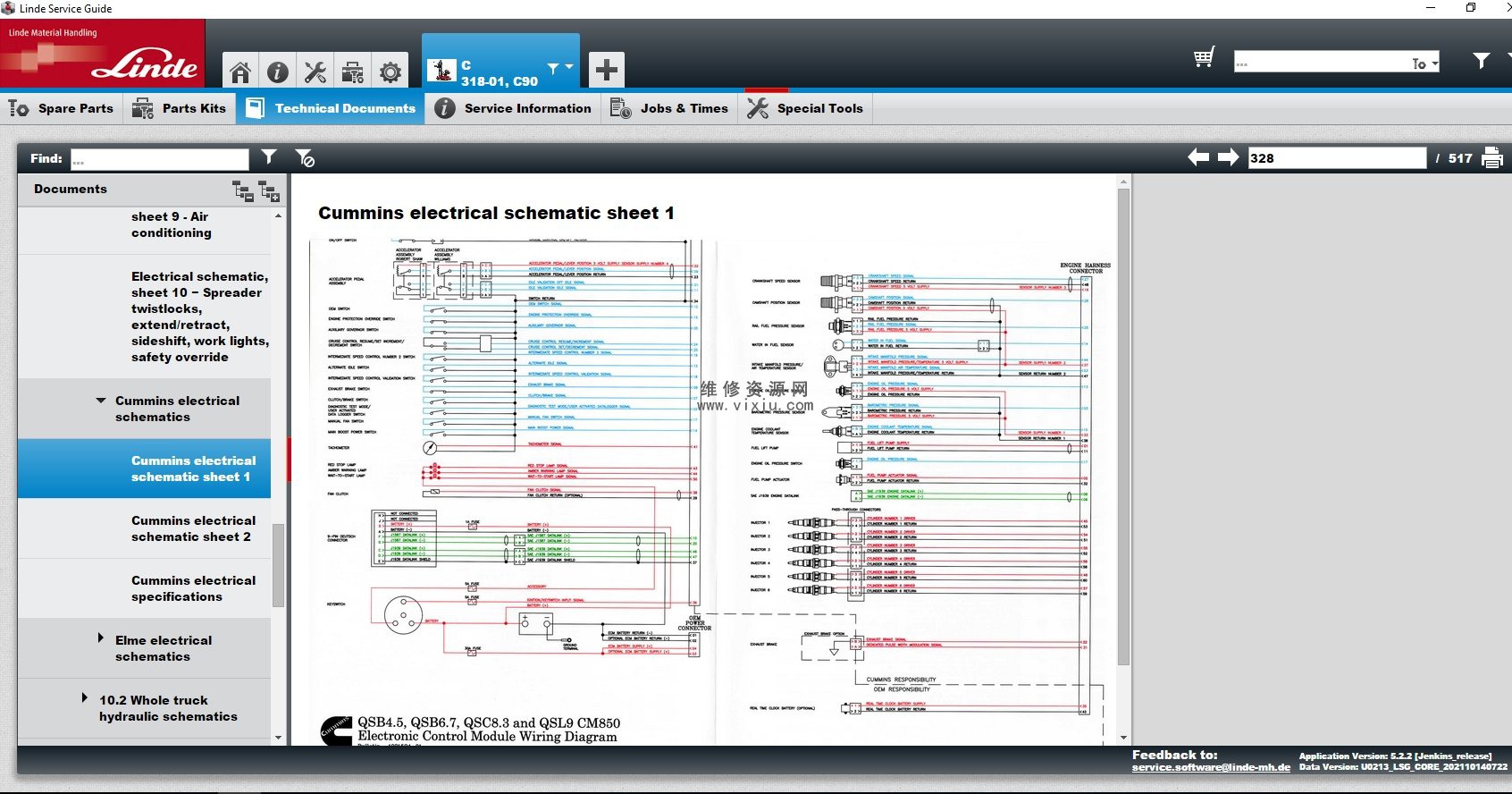Expand 10.2 Whole truck hydraulic schematics

[85, 697]
